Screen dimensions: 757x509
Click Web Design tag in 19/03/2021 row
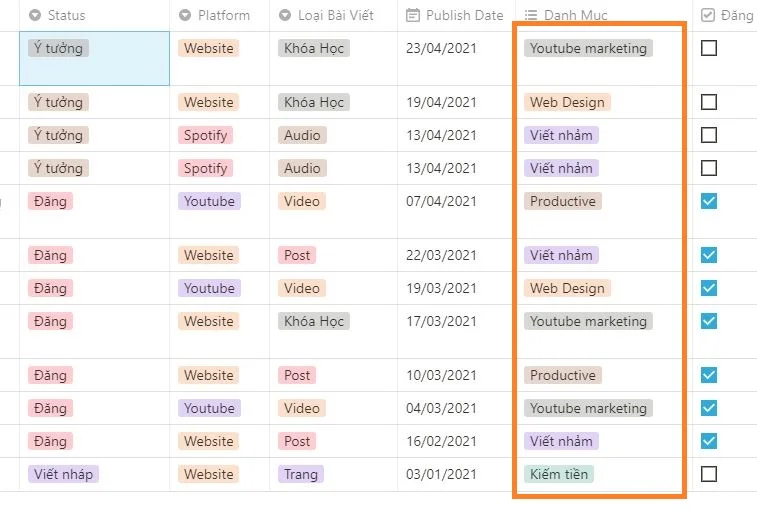567,288
